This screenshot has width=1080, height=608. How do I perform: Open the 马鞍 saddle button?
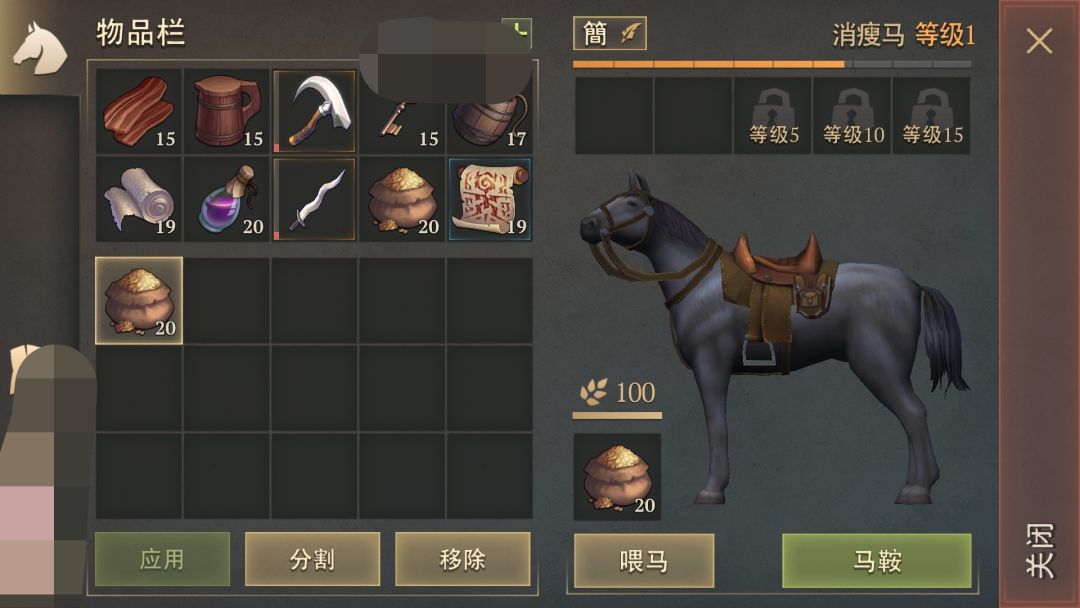click(877, 560)
